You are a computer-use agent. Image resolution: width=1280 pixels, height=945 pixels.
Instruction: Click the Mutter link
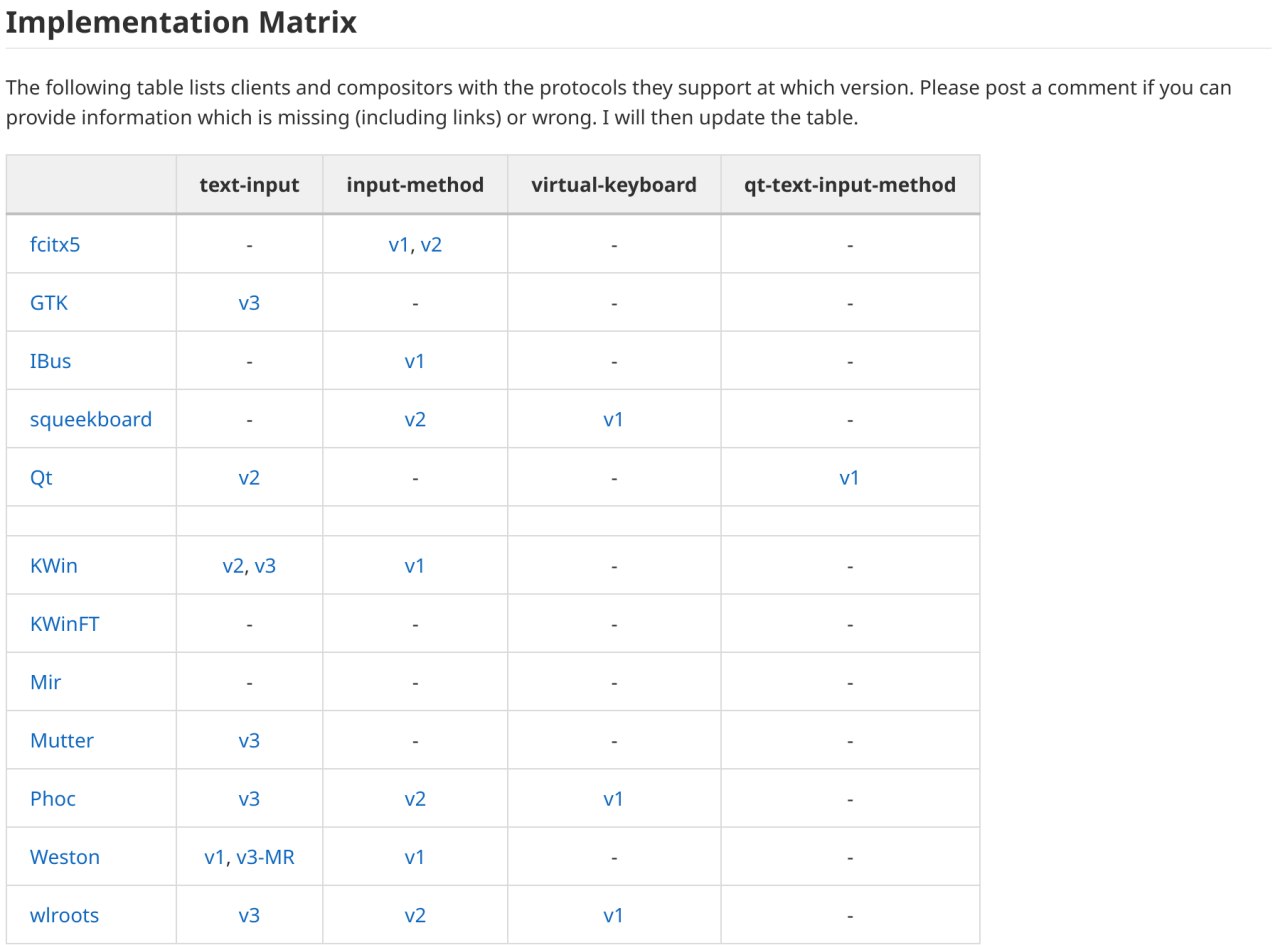click(62, 740)
